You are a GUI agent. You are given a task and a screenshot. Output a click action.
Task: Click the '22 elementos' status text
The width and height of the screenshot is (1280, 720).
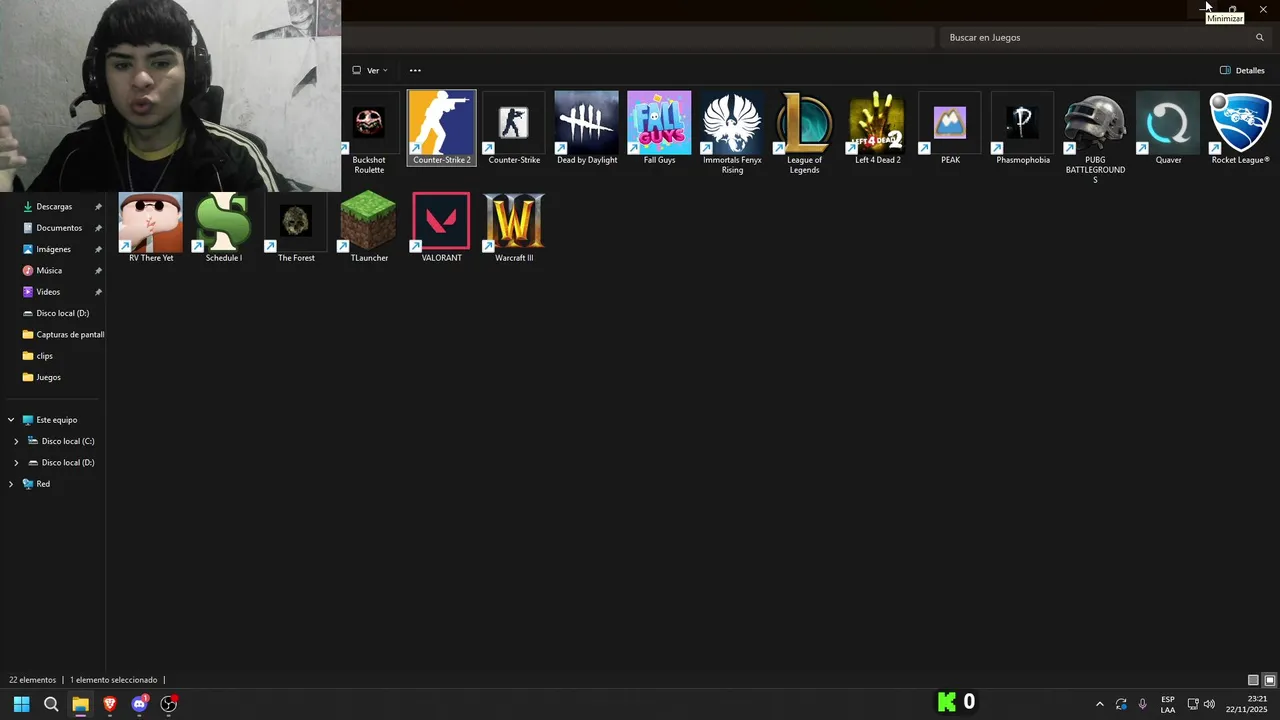pyautogui.click(x=32, y=680)
